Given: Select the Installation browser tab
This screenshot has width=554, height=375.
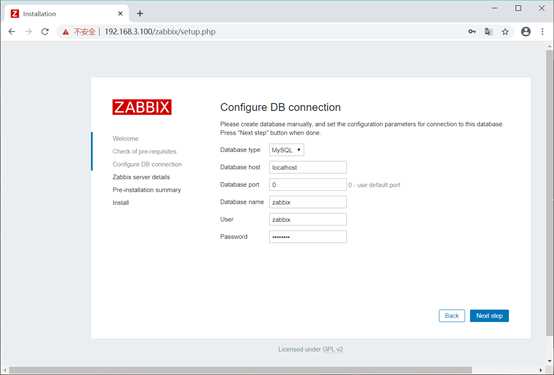Looking at the screenshot, I should pos(67,13).
